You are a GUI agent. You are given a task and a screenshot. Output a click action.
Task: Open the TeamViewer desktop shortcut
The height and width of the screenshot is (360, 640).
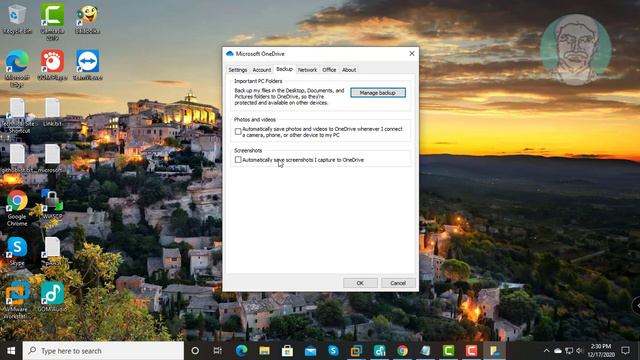[x=87, y=64]
